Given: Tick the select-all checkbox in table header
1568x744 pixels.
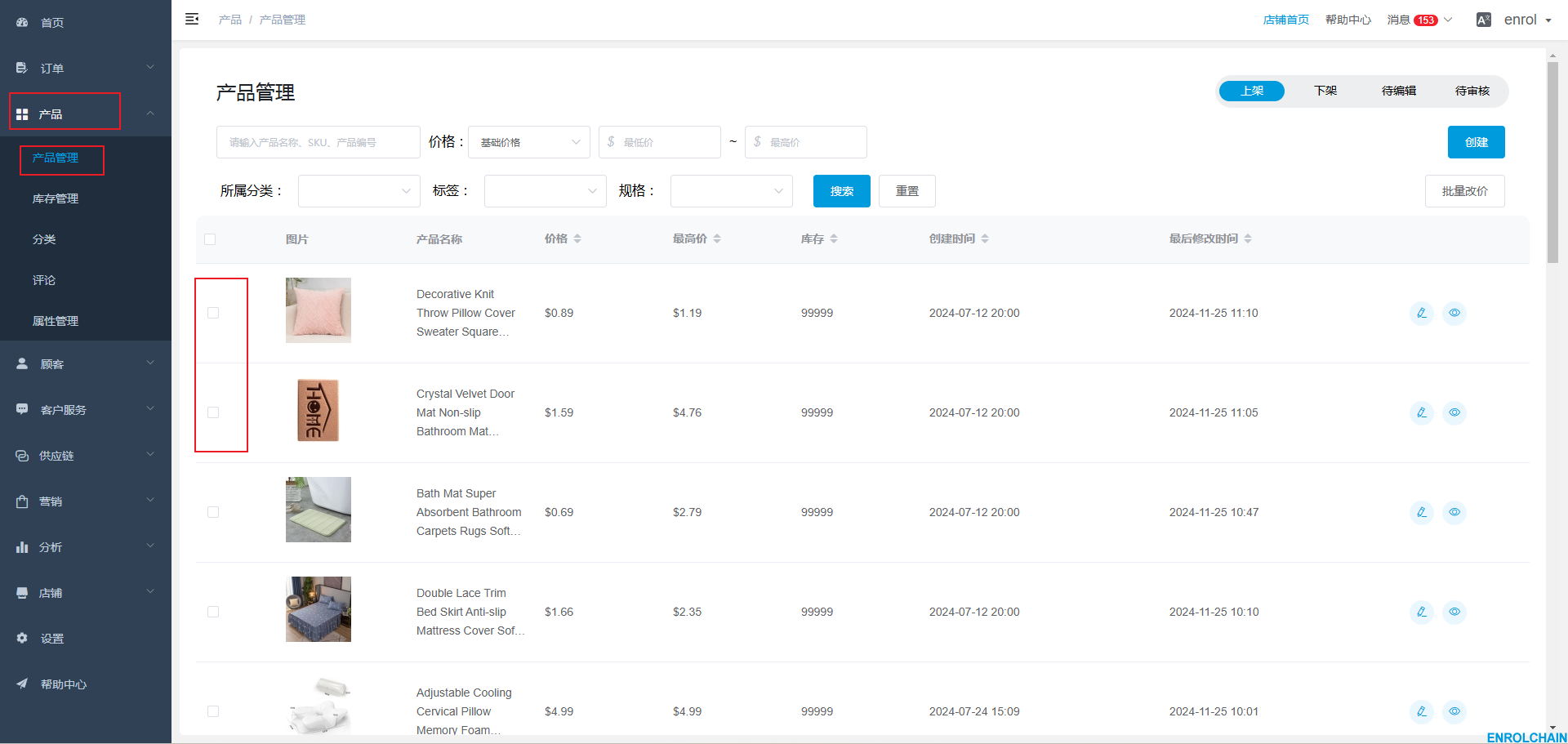Looking at the screenshot, I should pos(210,239).
